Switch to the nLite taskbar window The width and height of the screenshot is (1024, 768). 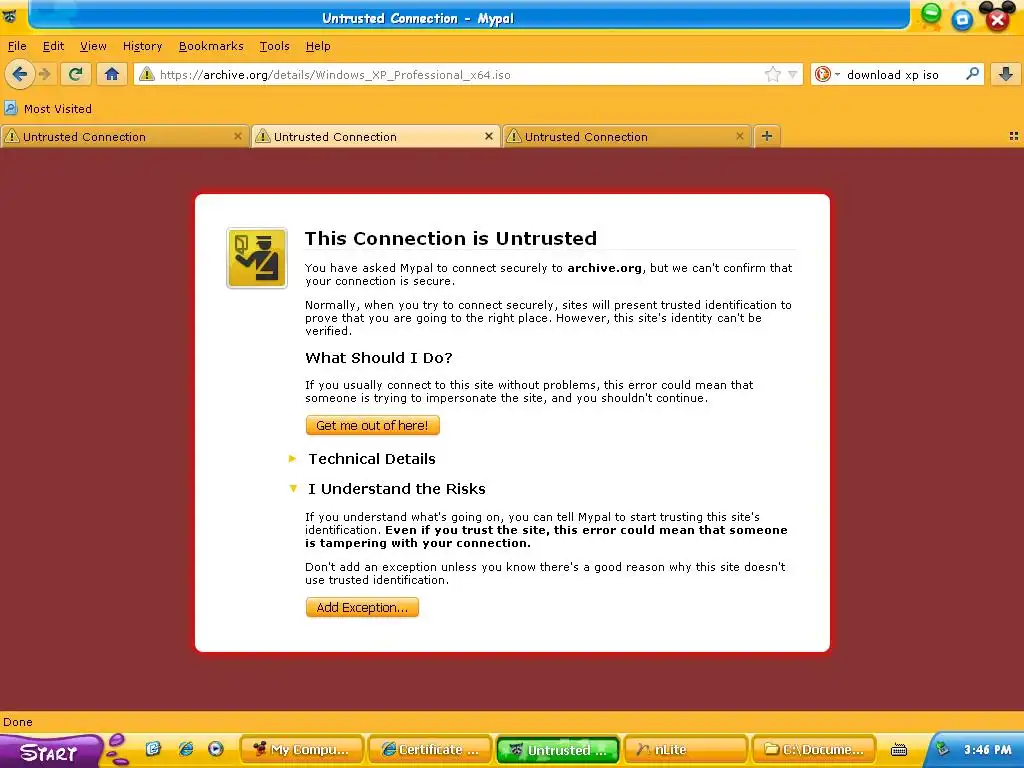pyautogui.click(x=686, y=750)
